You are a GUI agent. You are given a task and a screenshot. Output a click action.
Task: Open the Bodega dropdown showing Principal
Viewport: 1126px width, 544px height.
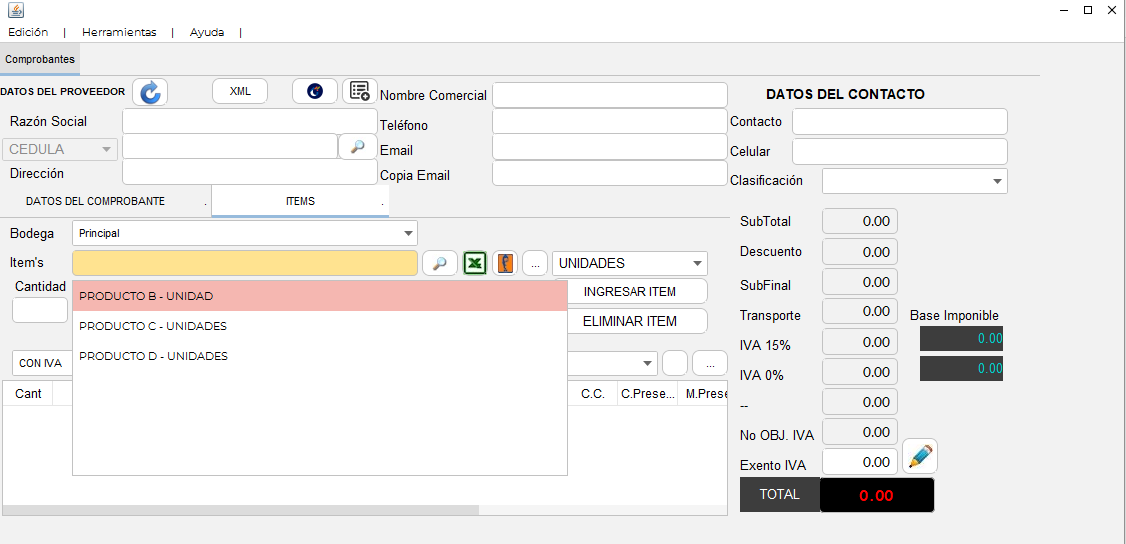pos(245,233)
